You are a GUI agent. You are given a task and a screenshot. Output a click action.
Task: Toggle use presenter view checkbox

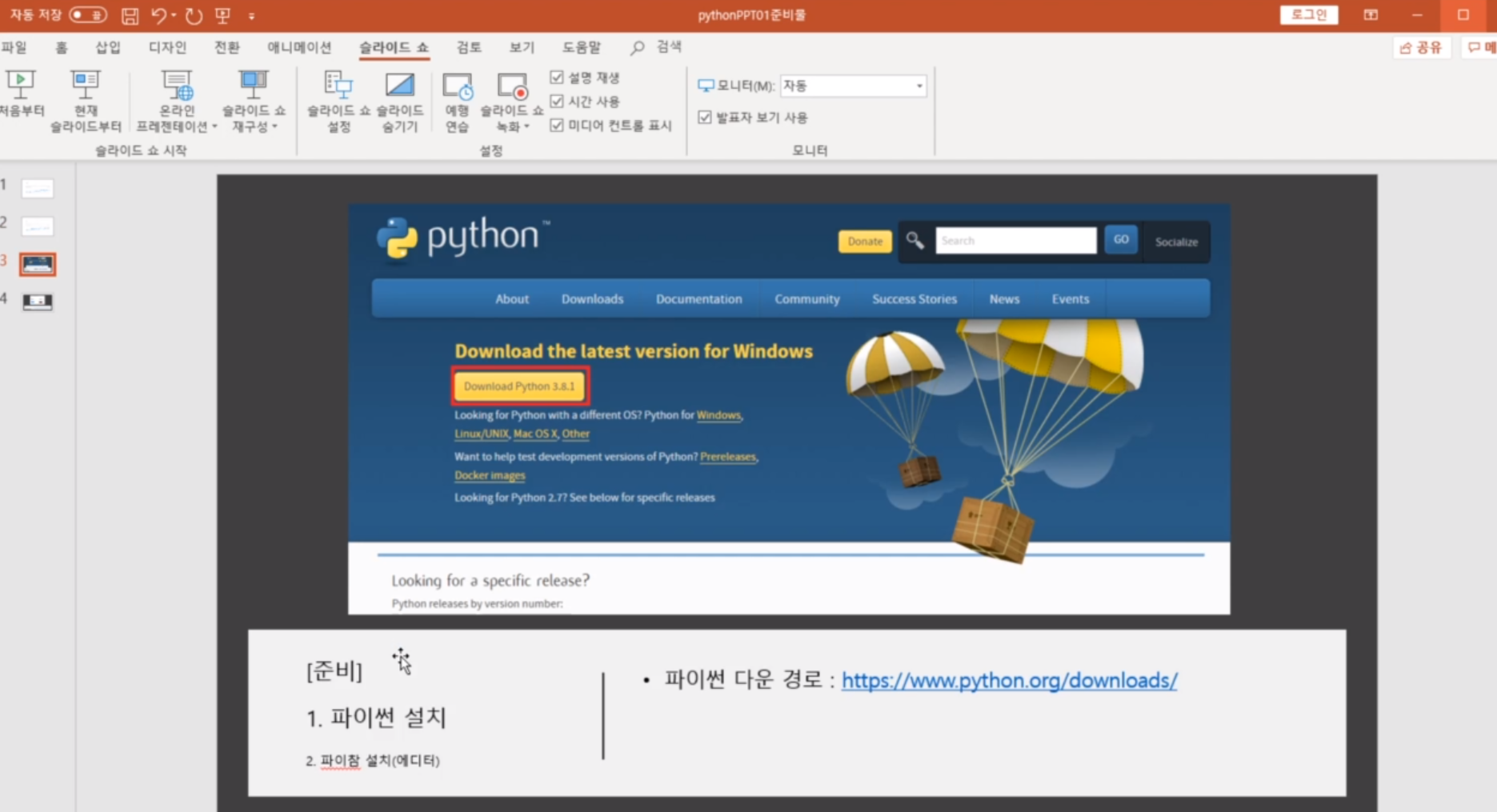[x=705, y=117]
